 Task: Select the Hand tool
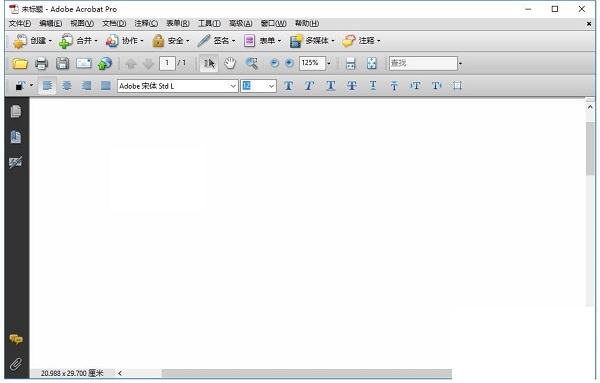[x=230, y=63]
